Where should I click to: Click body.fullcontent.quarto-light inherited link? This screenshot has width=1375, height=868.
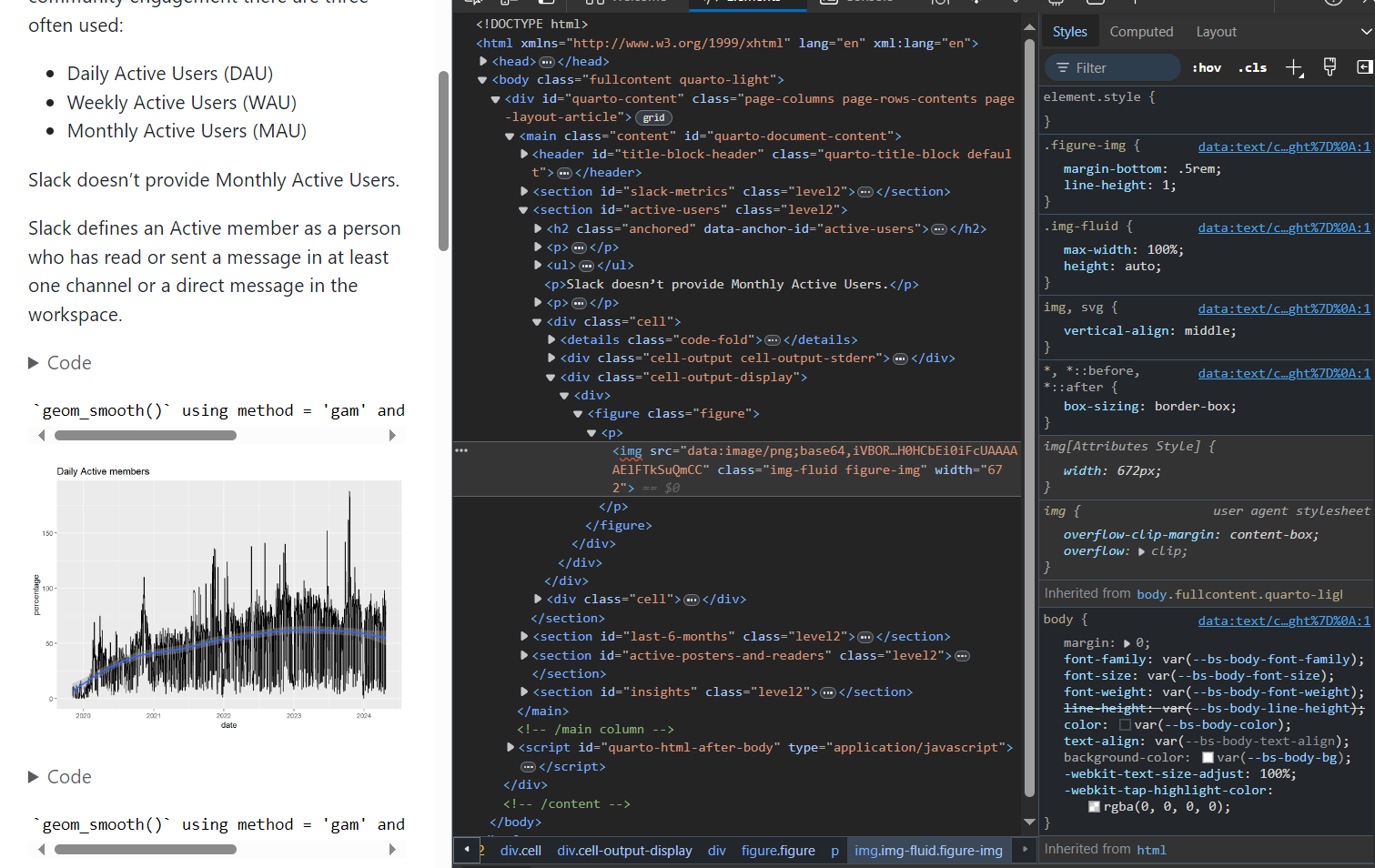point(1239,594)
